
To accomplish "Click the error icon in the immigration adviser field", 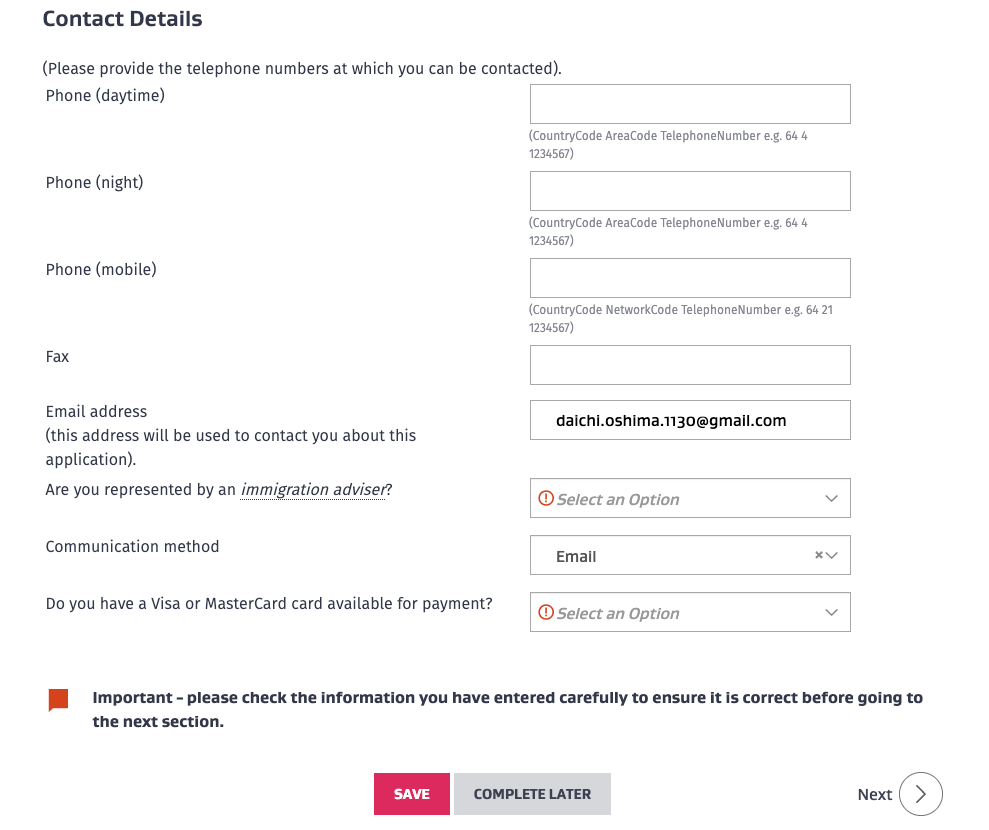I will coord(546,498).
